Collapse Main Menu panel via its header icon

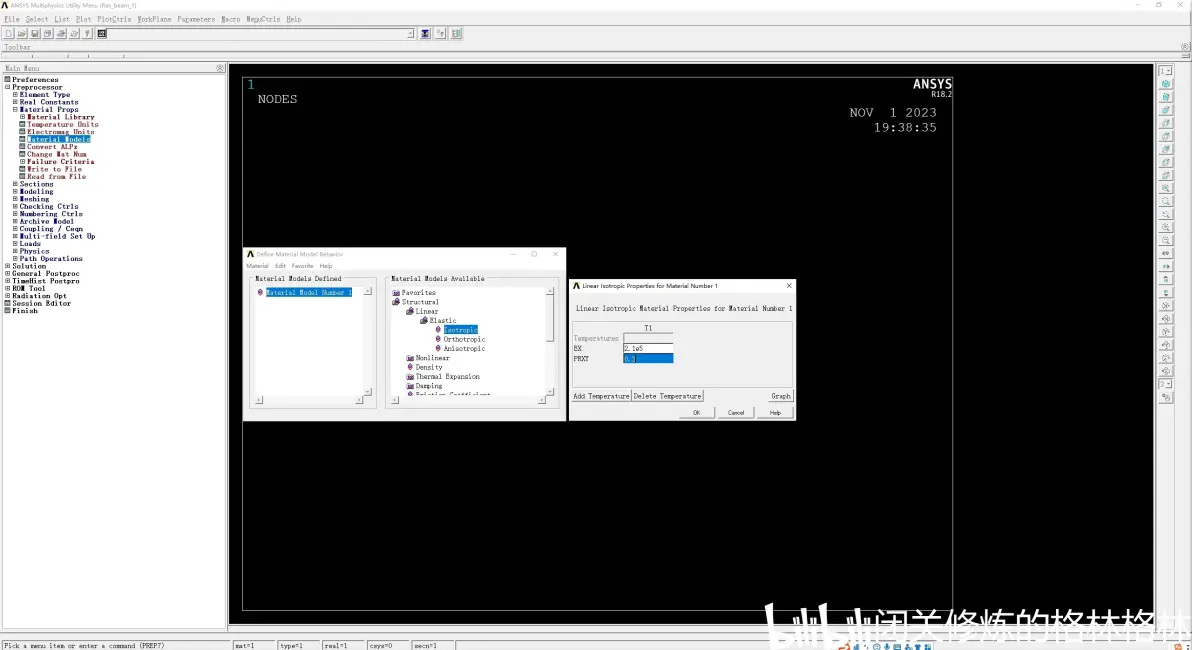[x=220, y=68]
